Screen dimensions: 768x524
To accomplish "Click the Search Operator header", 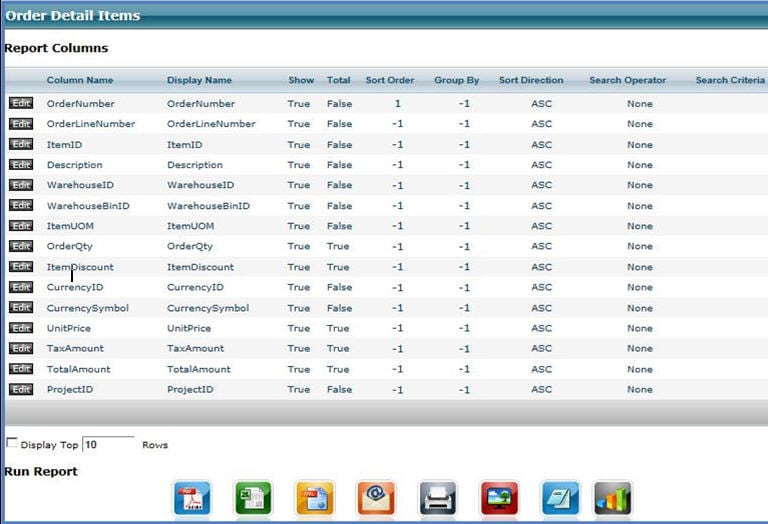I will [627, 80].
